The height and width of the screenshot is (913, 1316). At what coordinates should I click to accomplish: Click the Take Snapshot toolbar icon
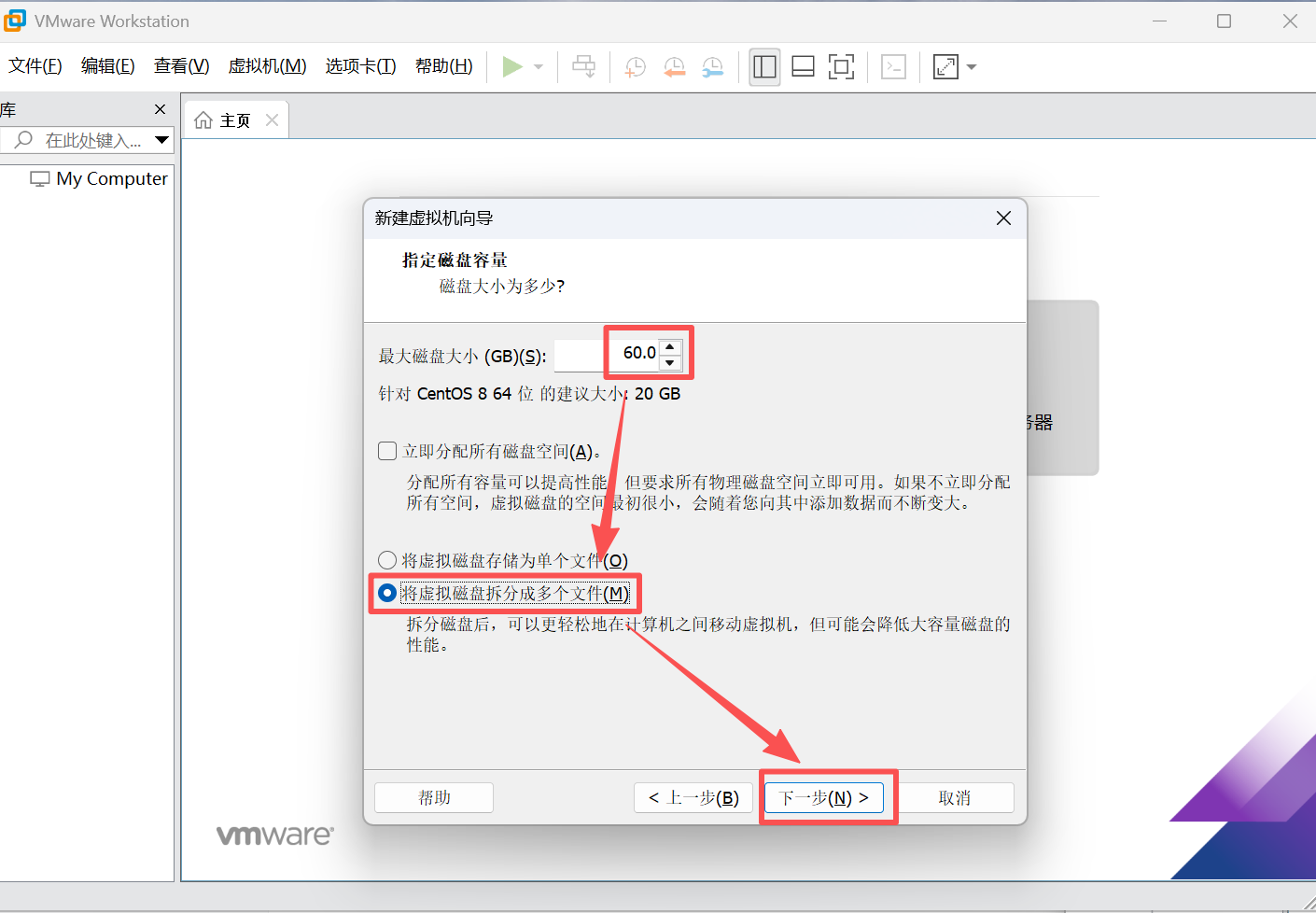[x=635, y=66]
